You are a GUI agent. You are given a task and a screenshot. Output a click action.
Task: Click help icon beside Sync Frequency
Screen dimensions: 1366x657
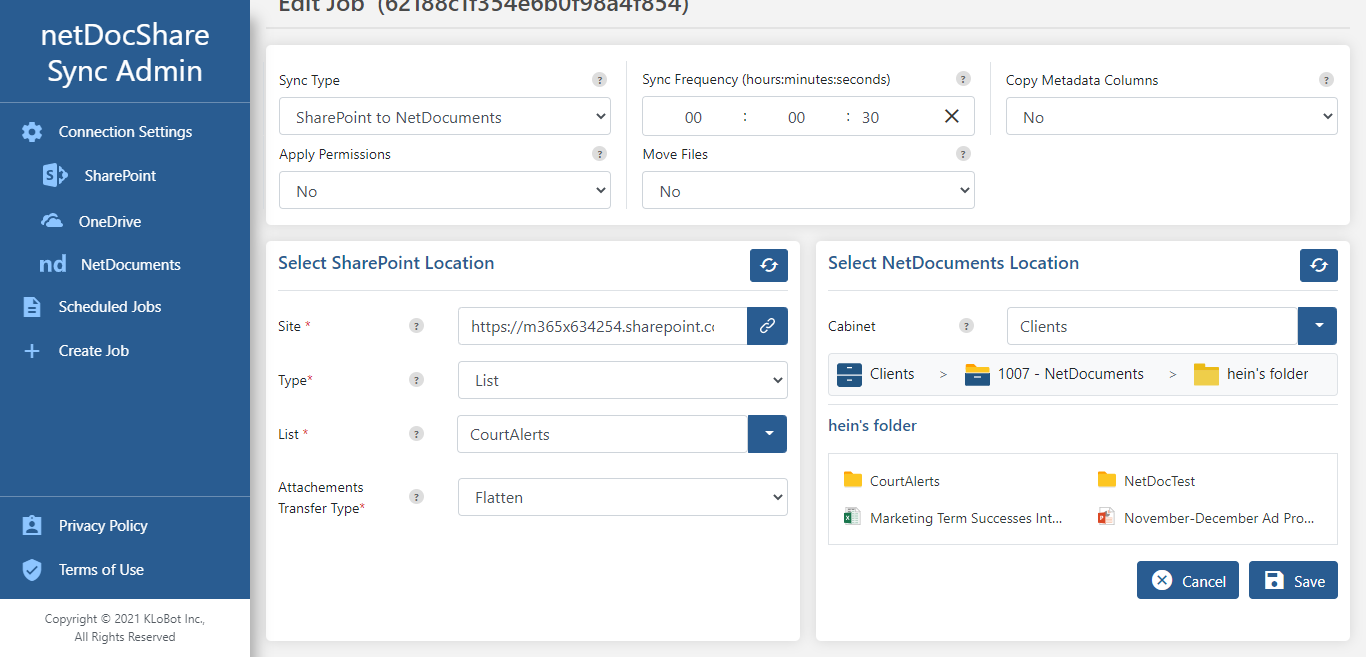point(963,79)
